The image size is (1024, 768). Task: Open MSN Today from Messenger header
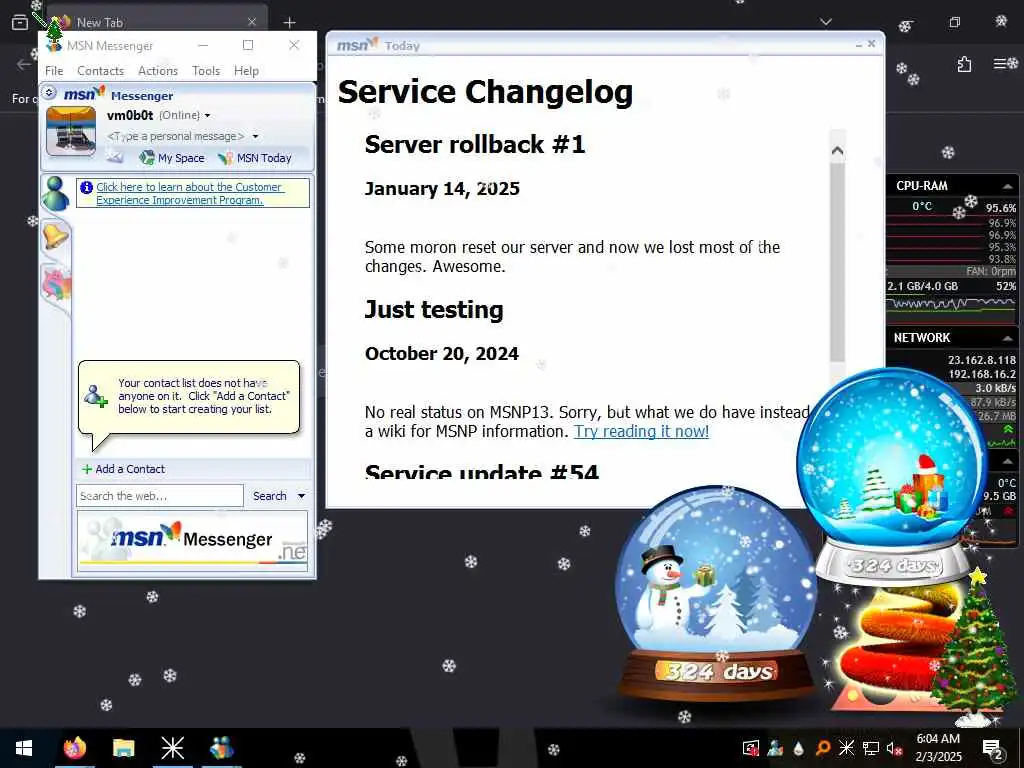[x=255, y=158]
